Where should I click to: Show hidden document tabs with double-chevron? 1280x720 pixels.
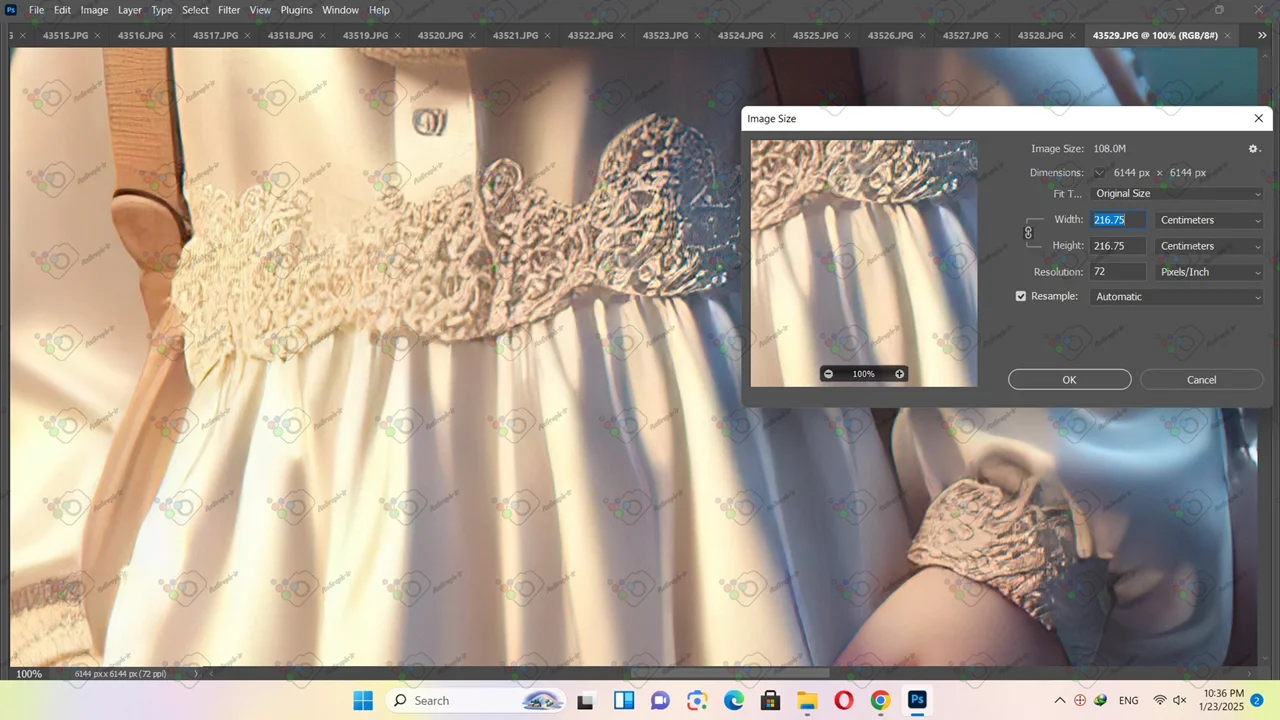[1261, 36]
